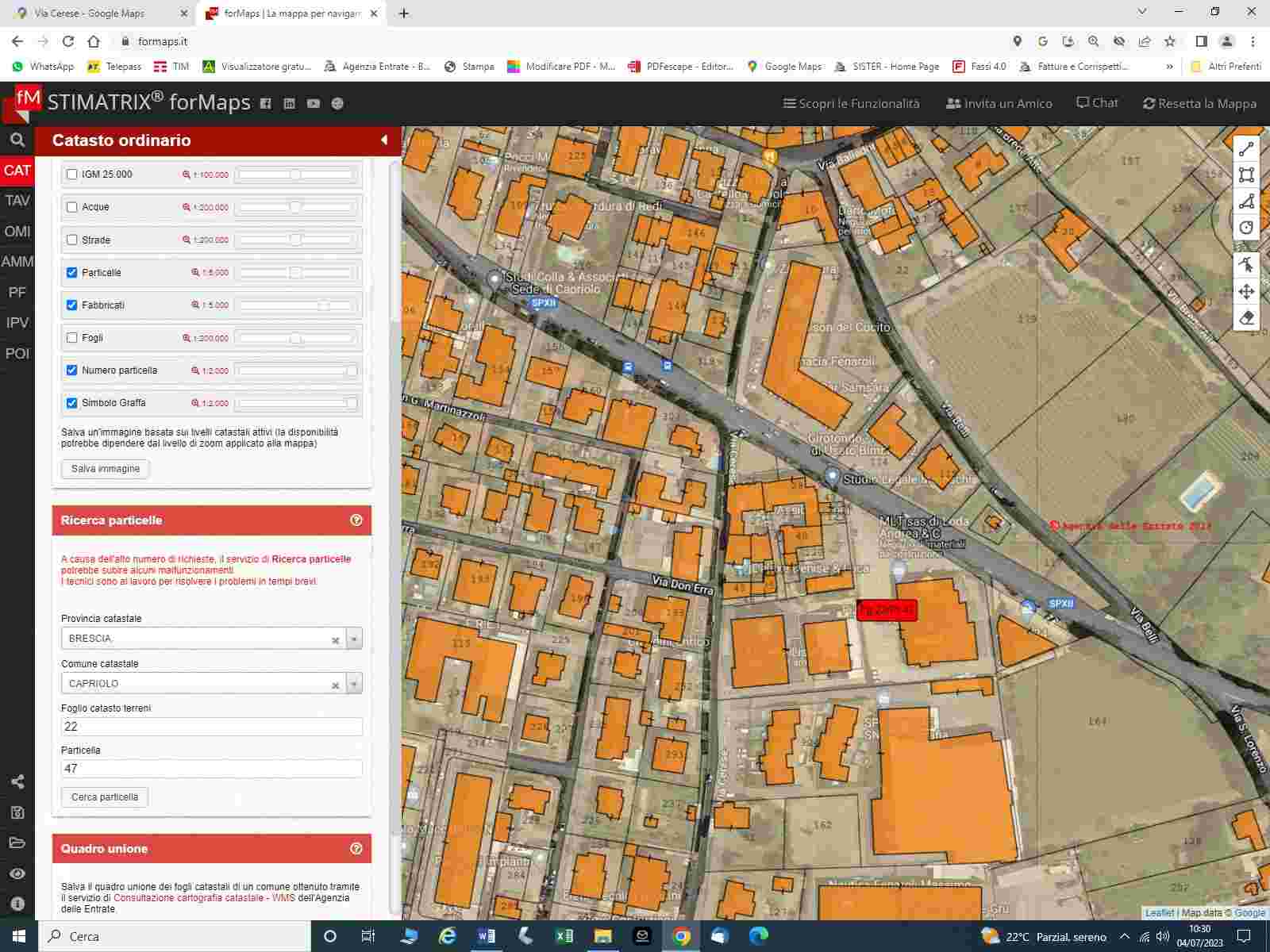Select the rectangle draw tool on map

pos(1246,175)
